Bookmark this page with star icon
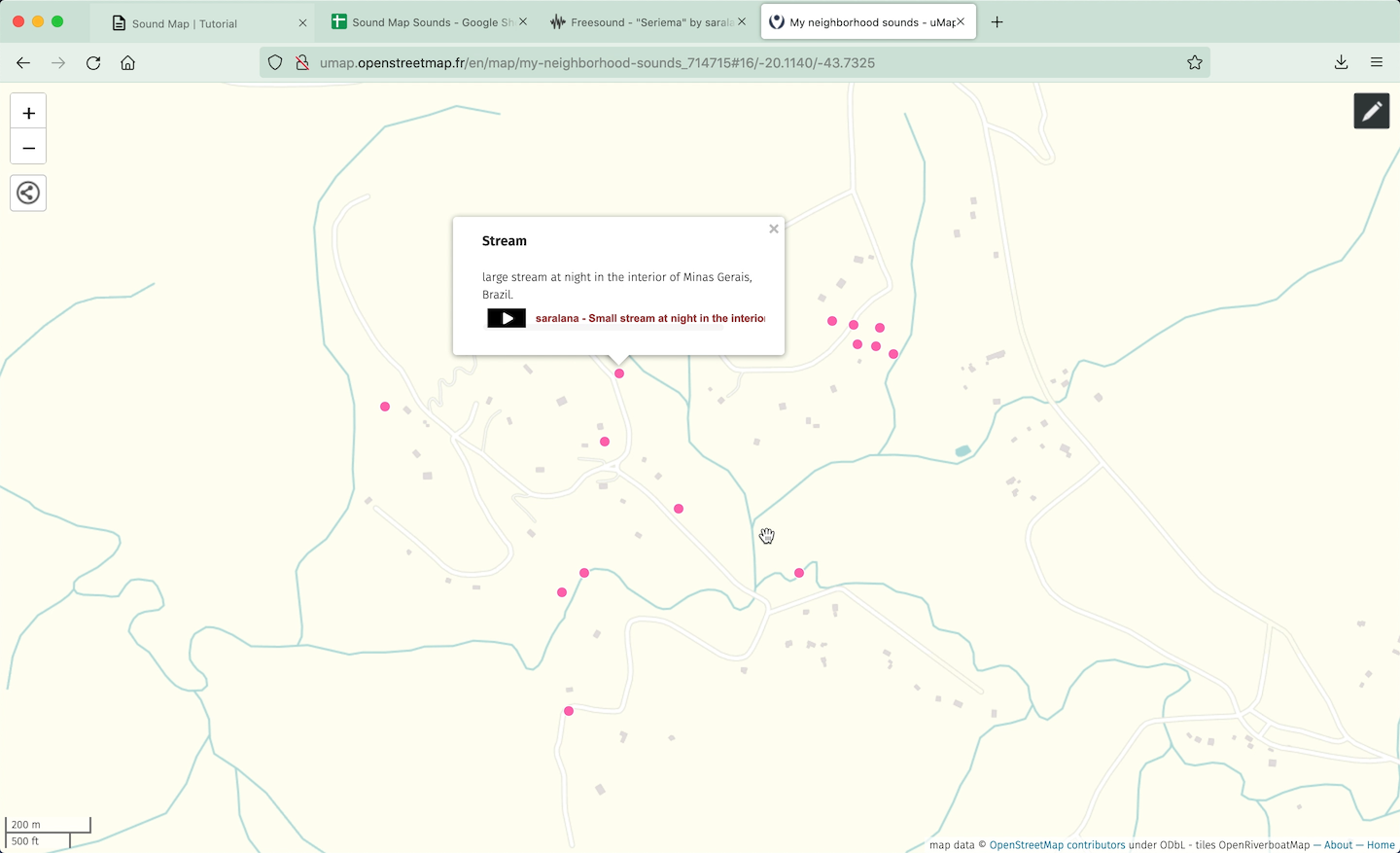The height and width of the screenshot is (853, 1400). pyautogui.click(x=1195, y=63)
